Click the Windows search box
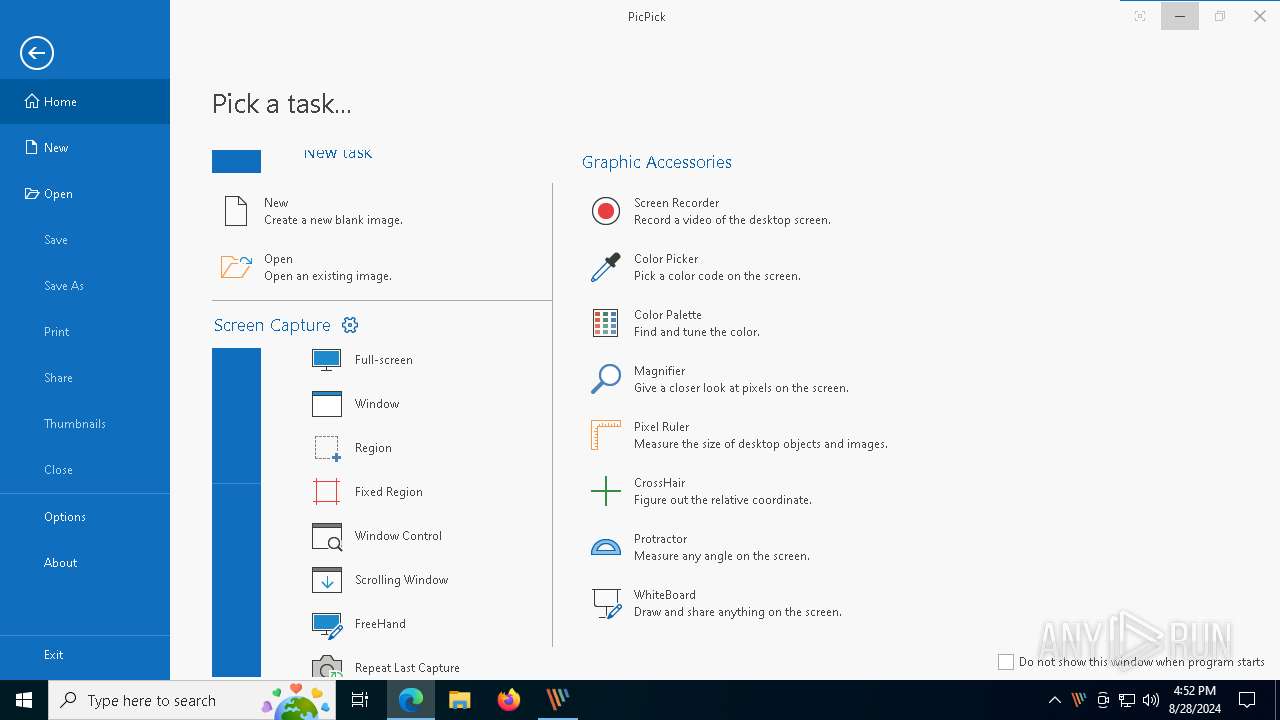The width and height of the screenshot is (1280, 720). (193, 700)
